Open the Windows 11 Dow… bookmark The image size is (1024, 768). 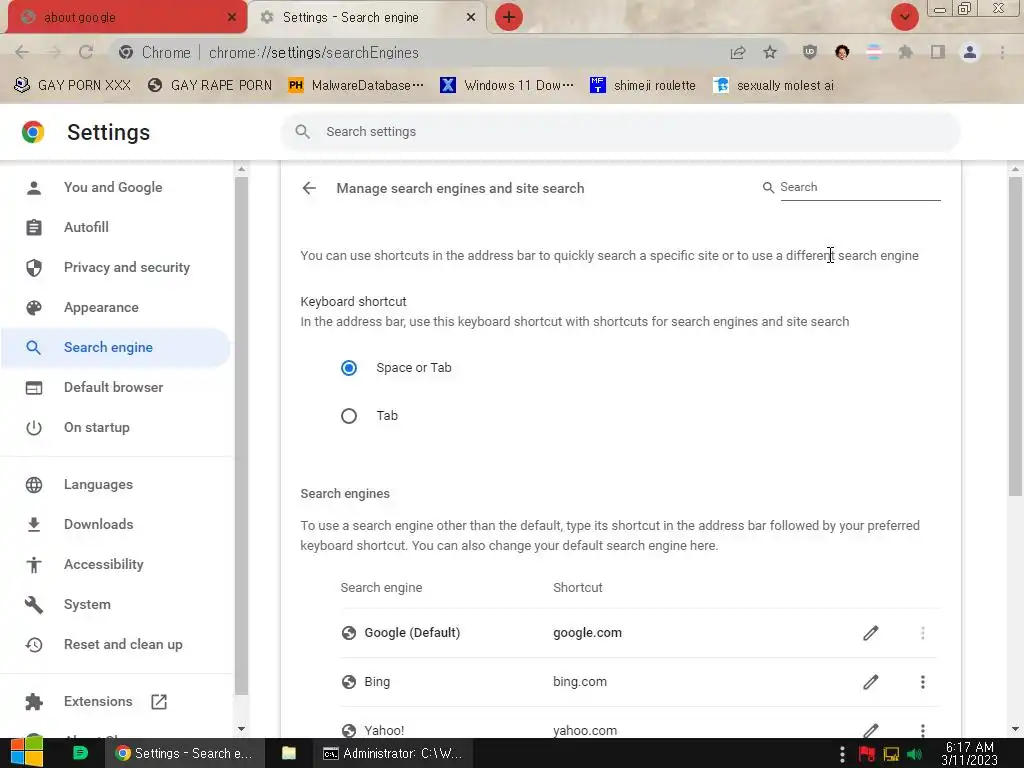[507, 85]
